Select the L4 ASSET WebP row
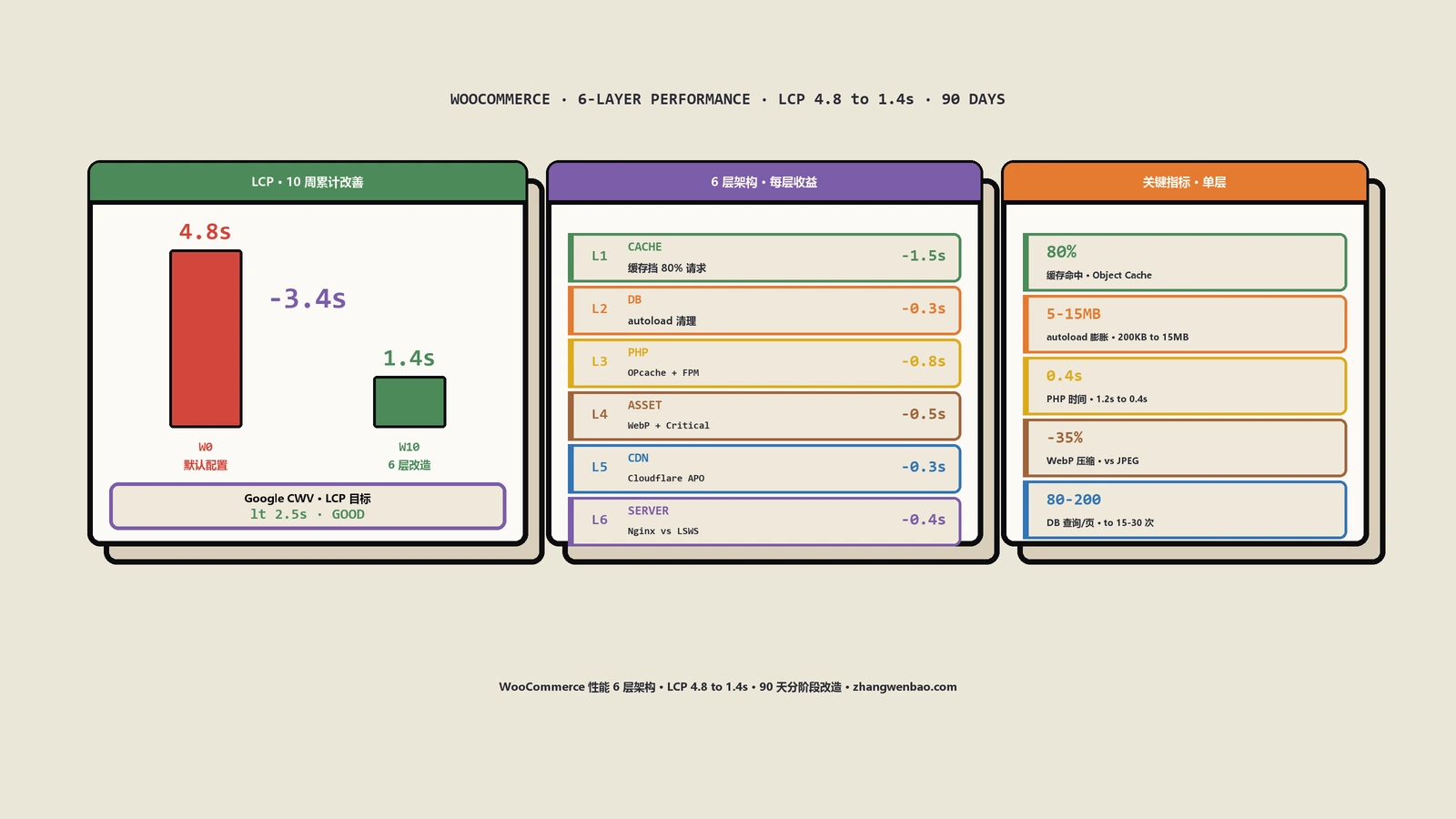The width and height of the screenshot is (1456, 819). (764, 416)
